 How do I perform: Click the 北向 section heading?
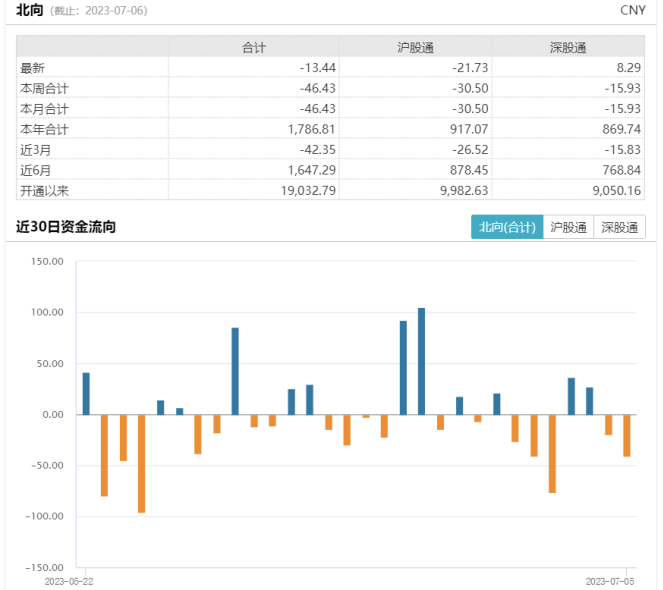pos(30,10)
